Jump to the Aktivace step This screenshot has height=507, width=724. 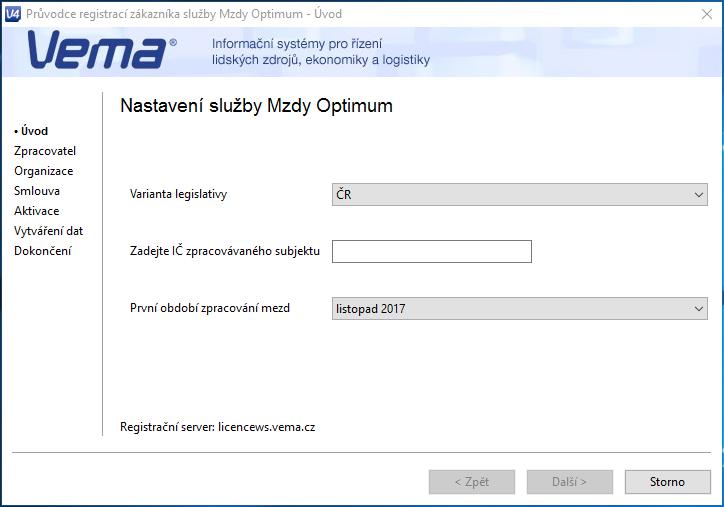coord(36,211)
